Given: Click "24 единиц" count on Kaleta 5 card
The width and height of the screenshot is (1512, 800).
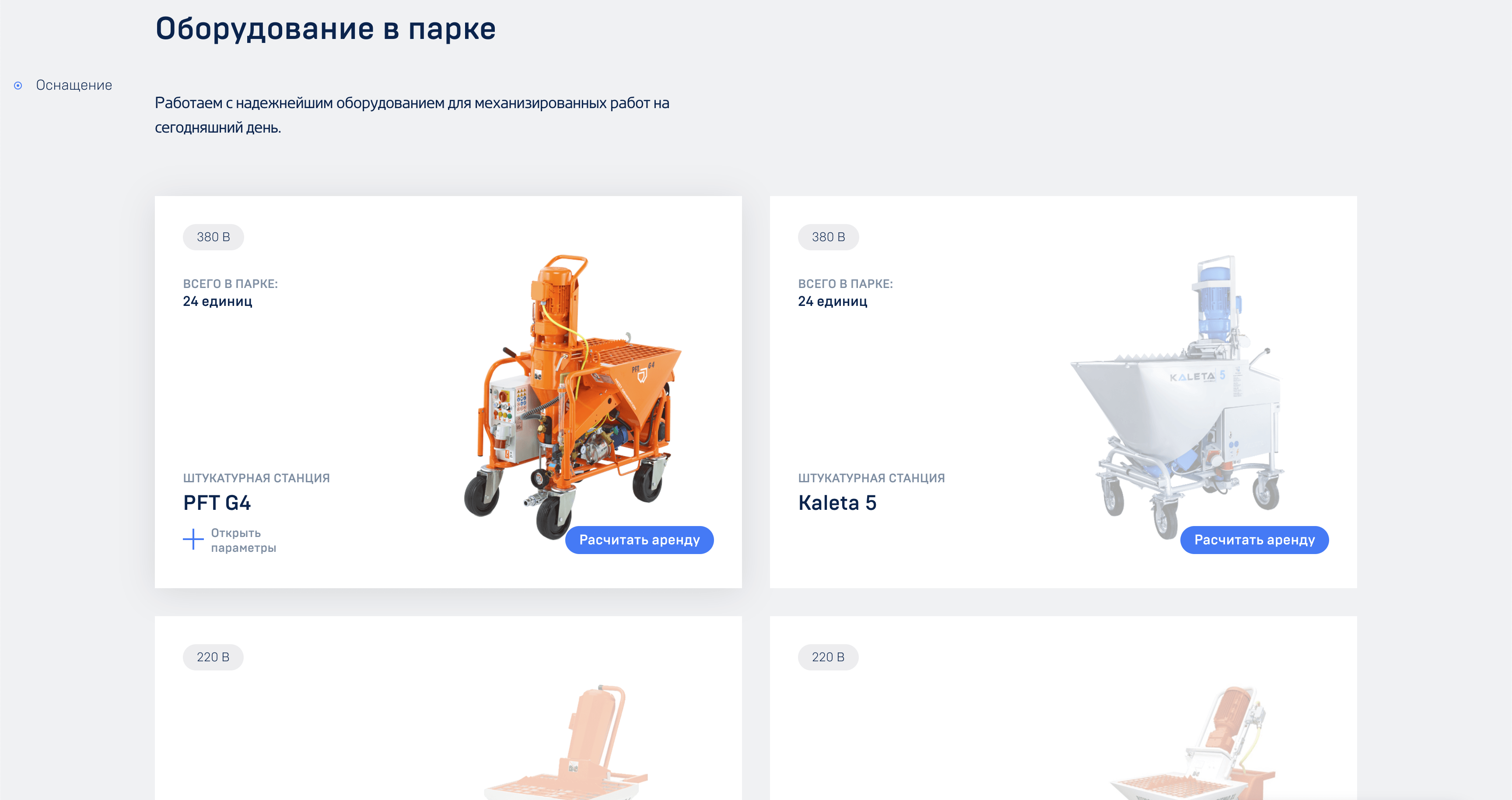Looking at the screenshot, I should pyautogui.click(x=833, y=302).
